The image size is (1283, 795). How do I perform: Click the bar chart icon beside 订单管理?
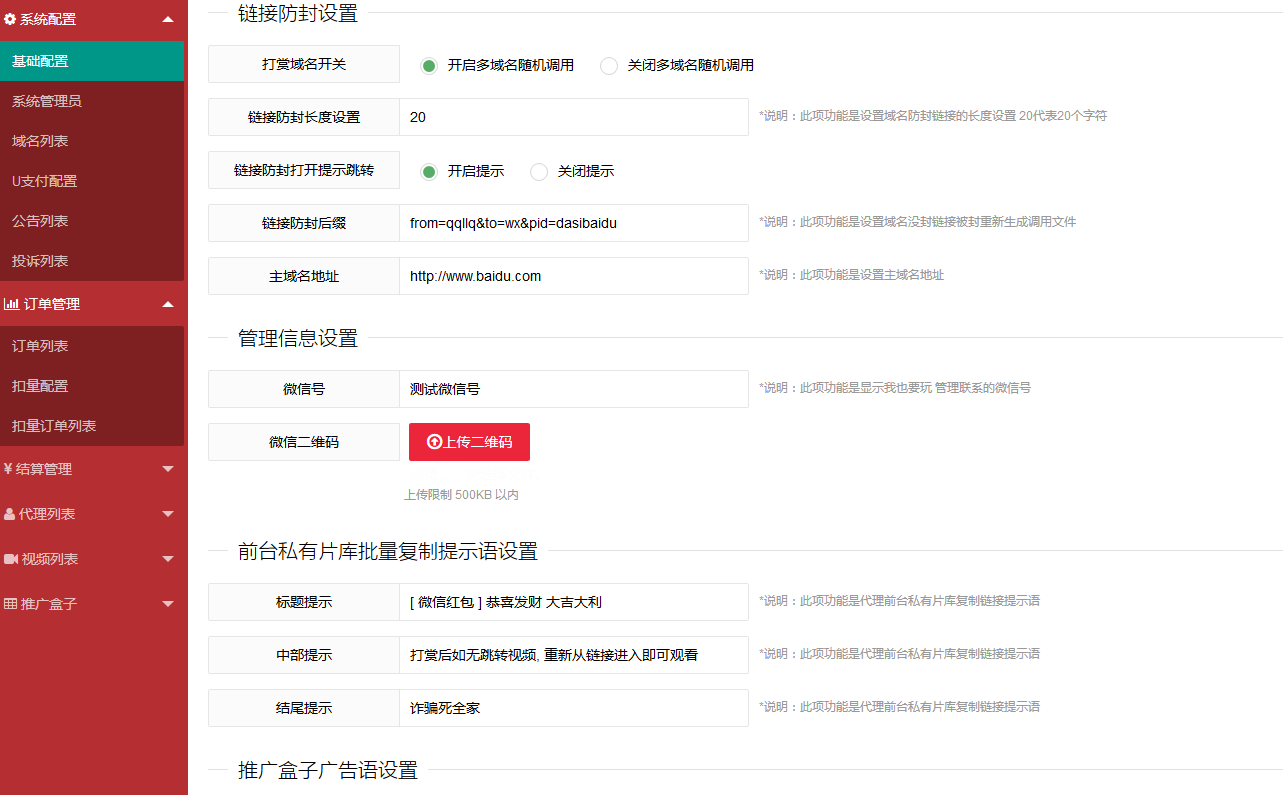(x=11, y=304)
